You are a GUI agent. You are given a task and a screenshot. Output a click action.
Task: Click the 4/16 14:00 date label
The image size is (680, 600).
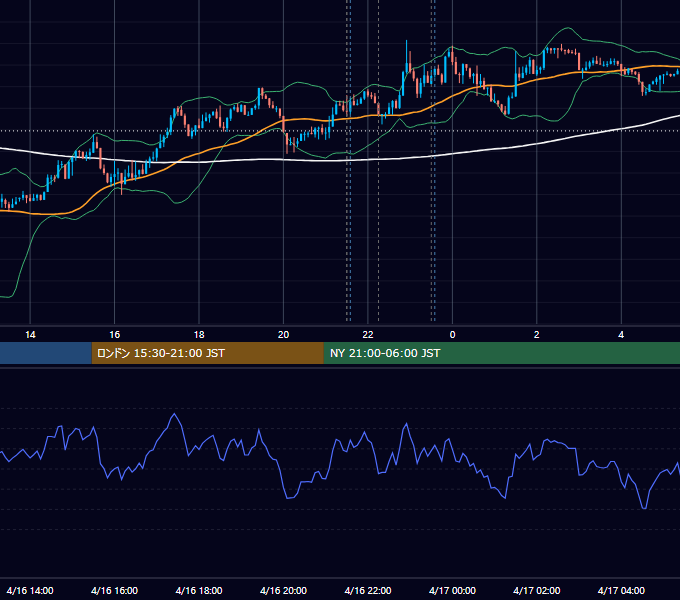[30, 590]
